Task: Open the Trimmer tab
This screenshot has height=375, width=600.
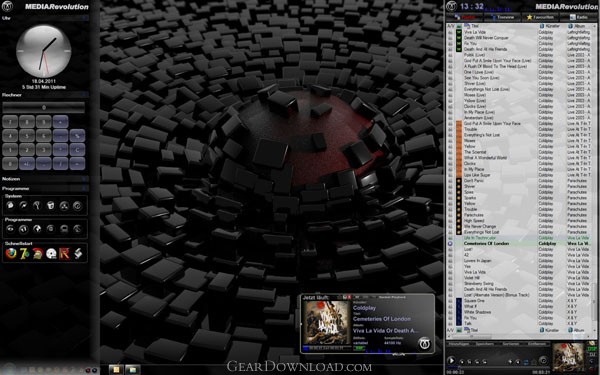Action: pos(502,17)
